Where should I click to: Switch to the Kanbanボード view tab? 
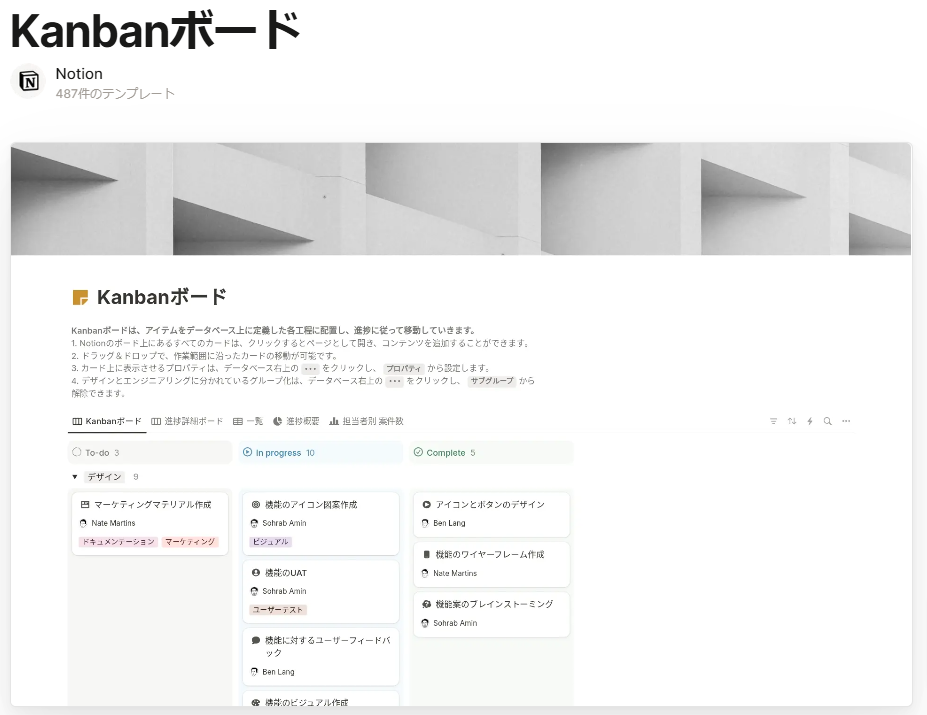click(x=107, y=421)
